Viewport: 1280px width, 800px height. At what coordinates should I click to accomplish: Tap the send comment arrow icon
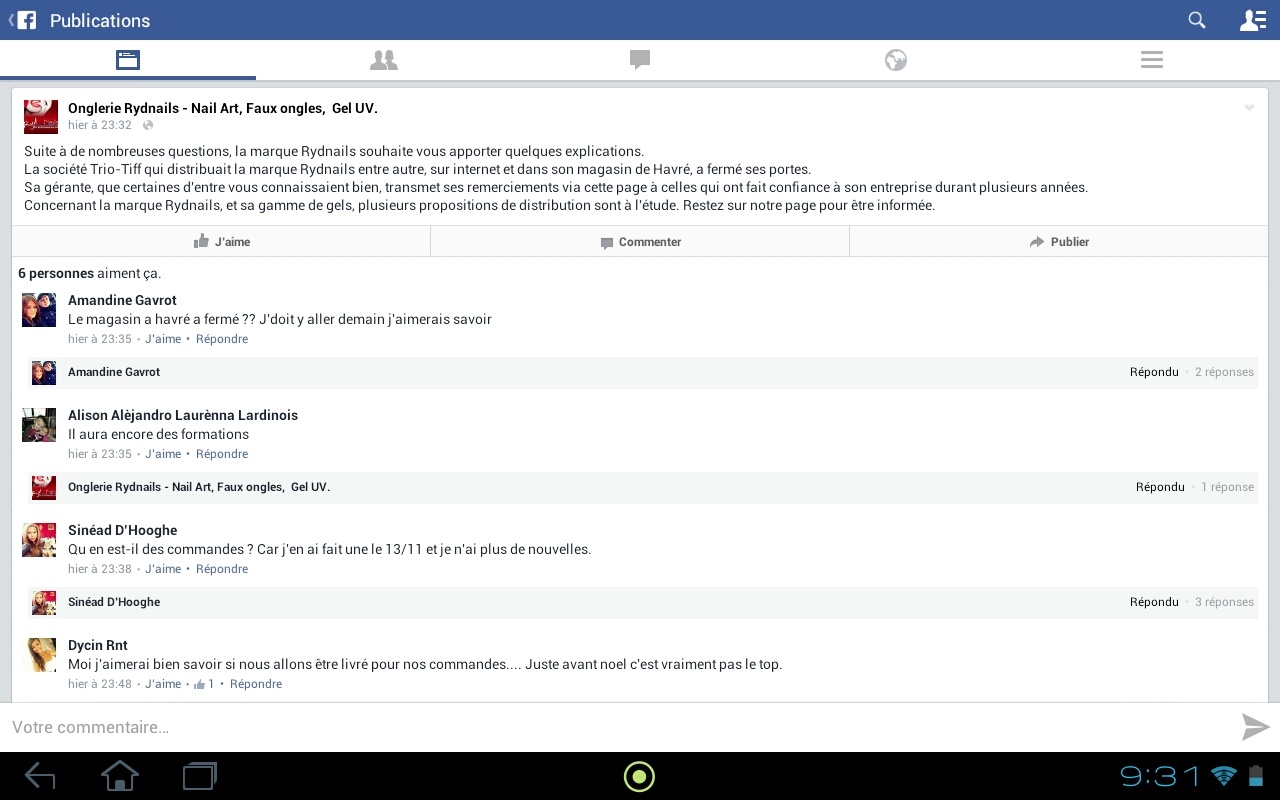tap(1255, 727)
